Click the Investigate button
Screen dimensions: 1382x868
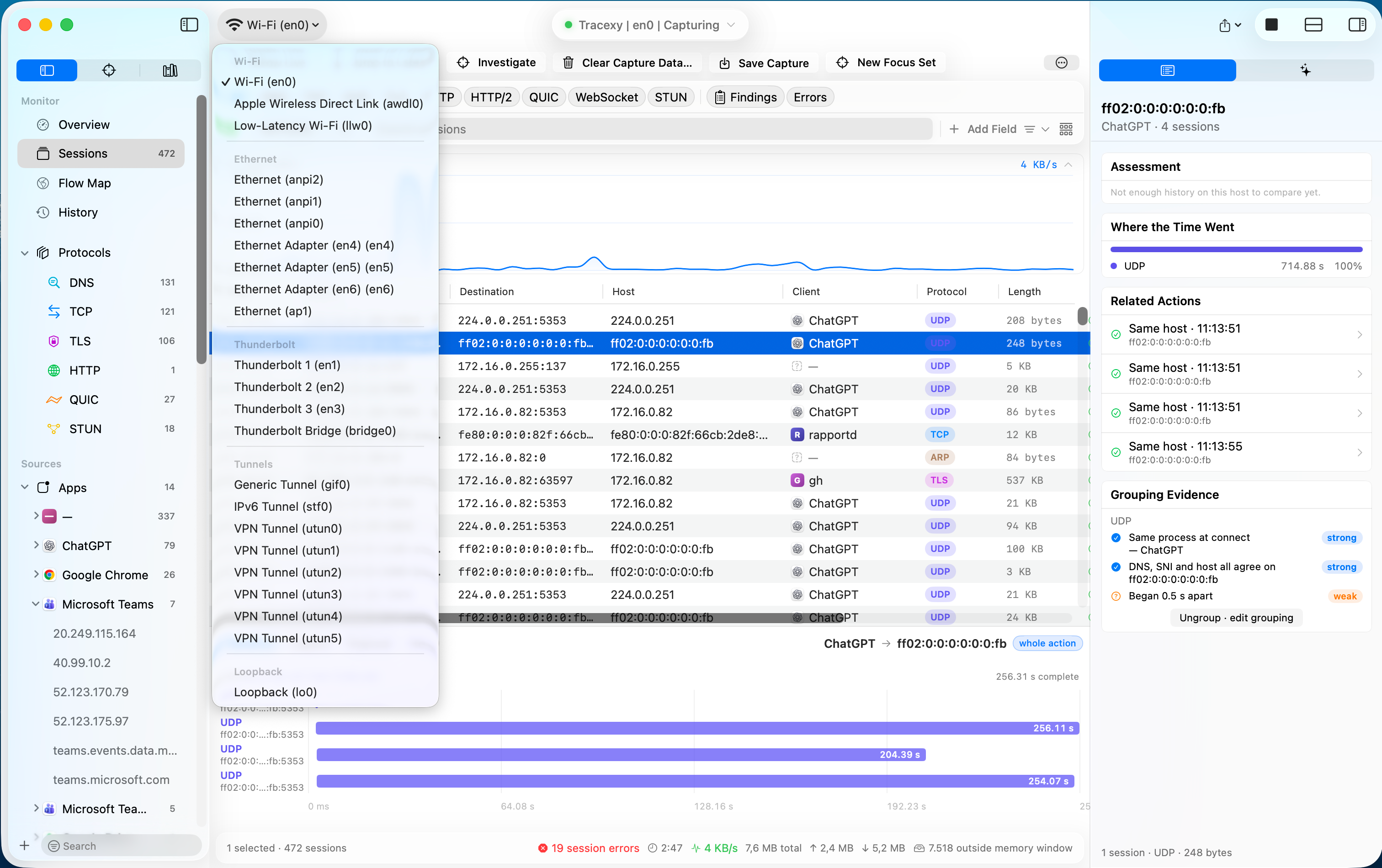pos(496,63)
